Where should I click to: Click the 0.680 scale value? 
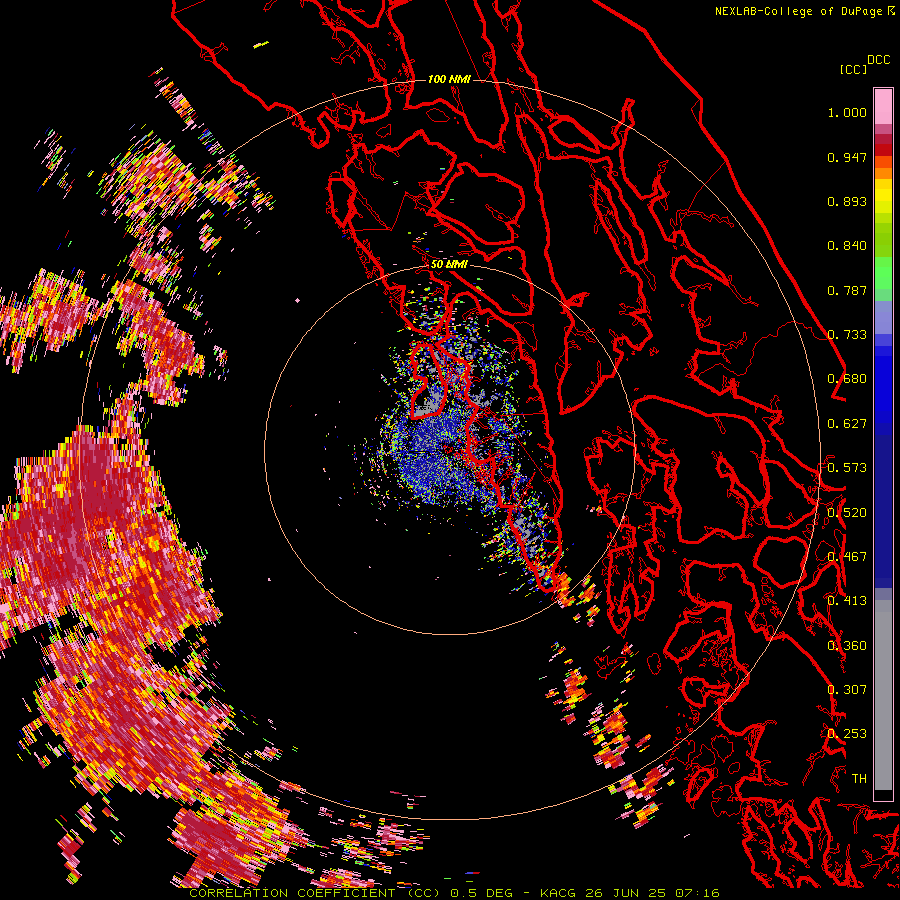(847, 379)
